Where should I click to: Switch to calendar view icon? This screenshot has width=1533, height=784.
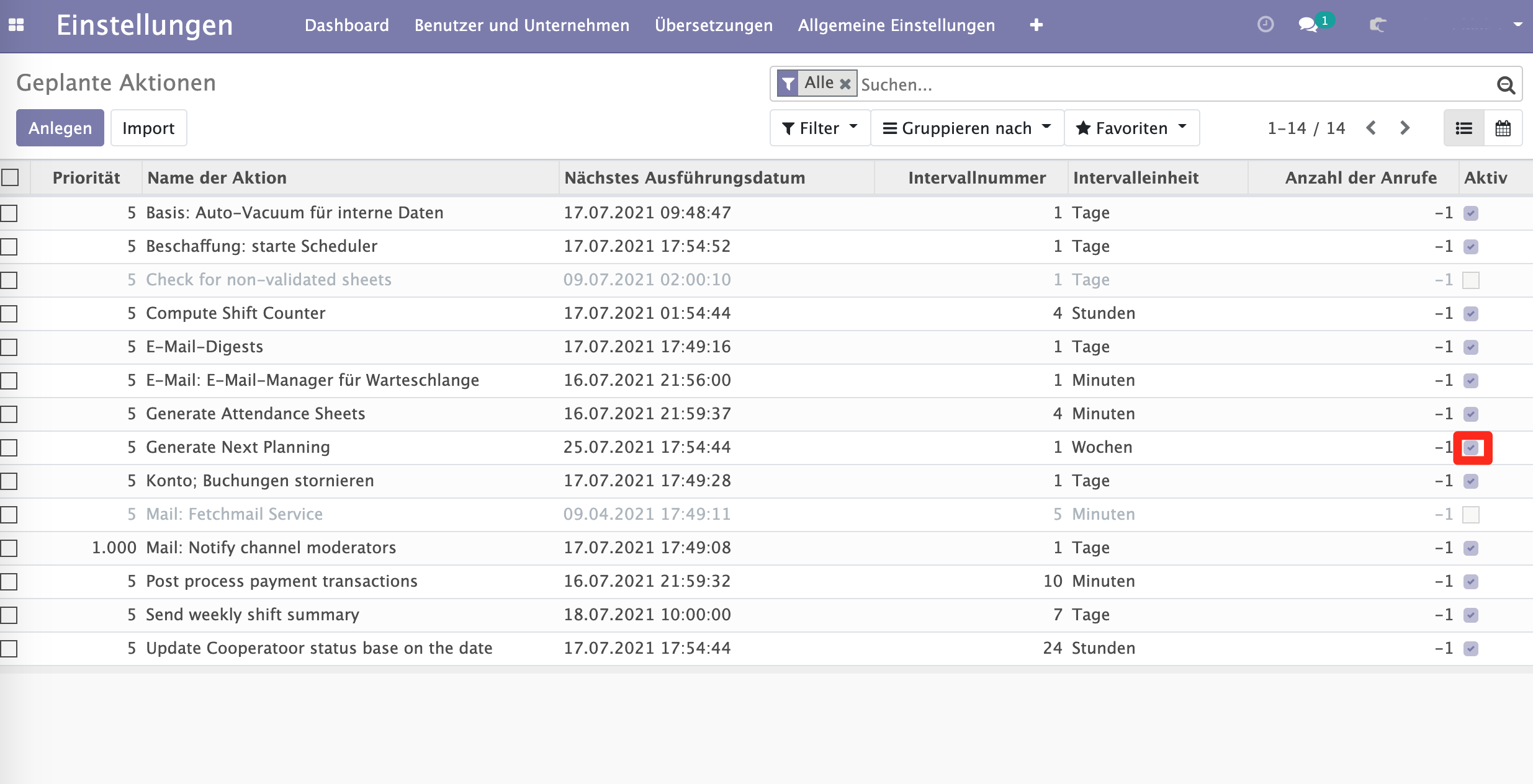1503,128
